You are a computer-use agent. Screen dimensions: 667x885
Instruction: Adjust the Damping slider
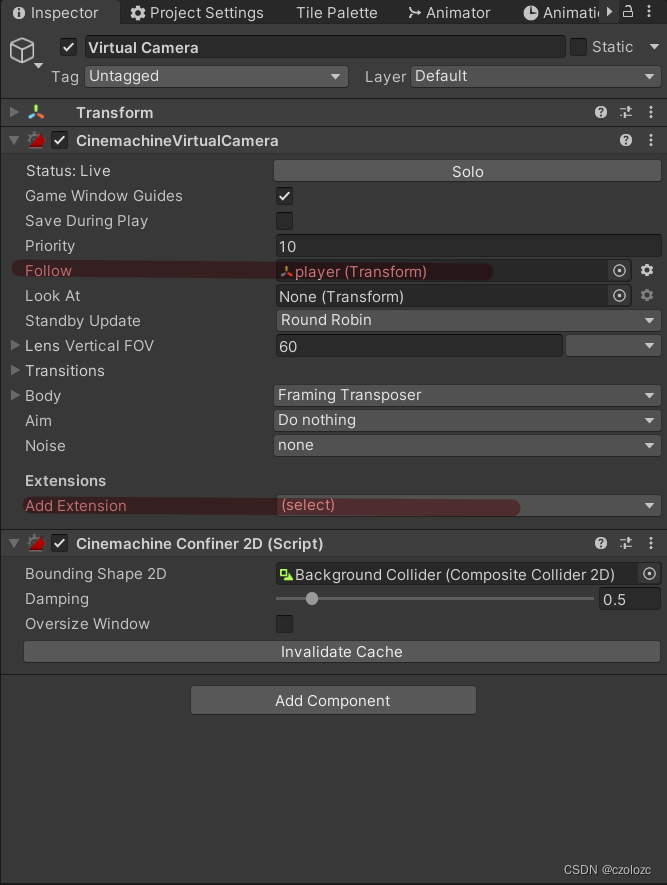[x=311, y=598]
